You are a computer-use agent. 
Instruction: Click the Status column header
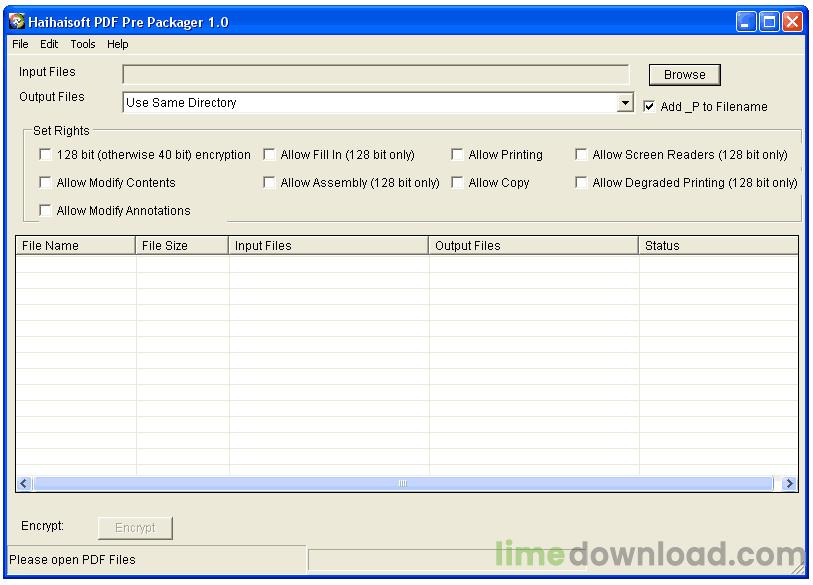(x=718, y=245)
